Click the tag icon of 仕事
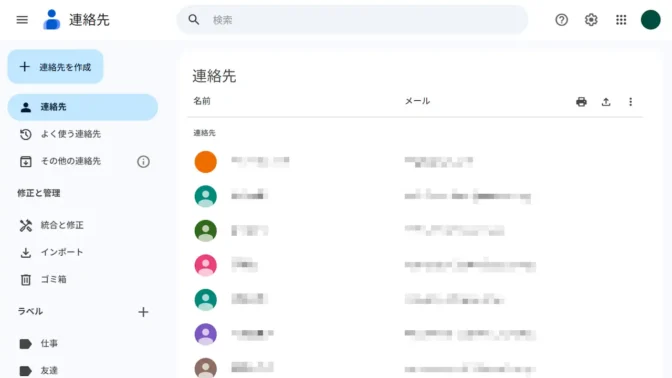Viewport: 672px width, 378px height. point(26,344)
